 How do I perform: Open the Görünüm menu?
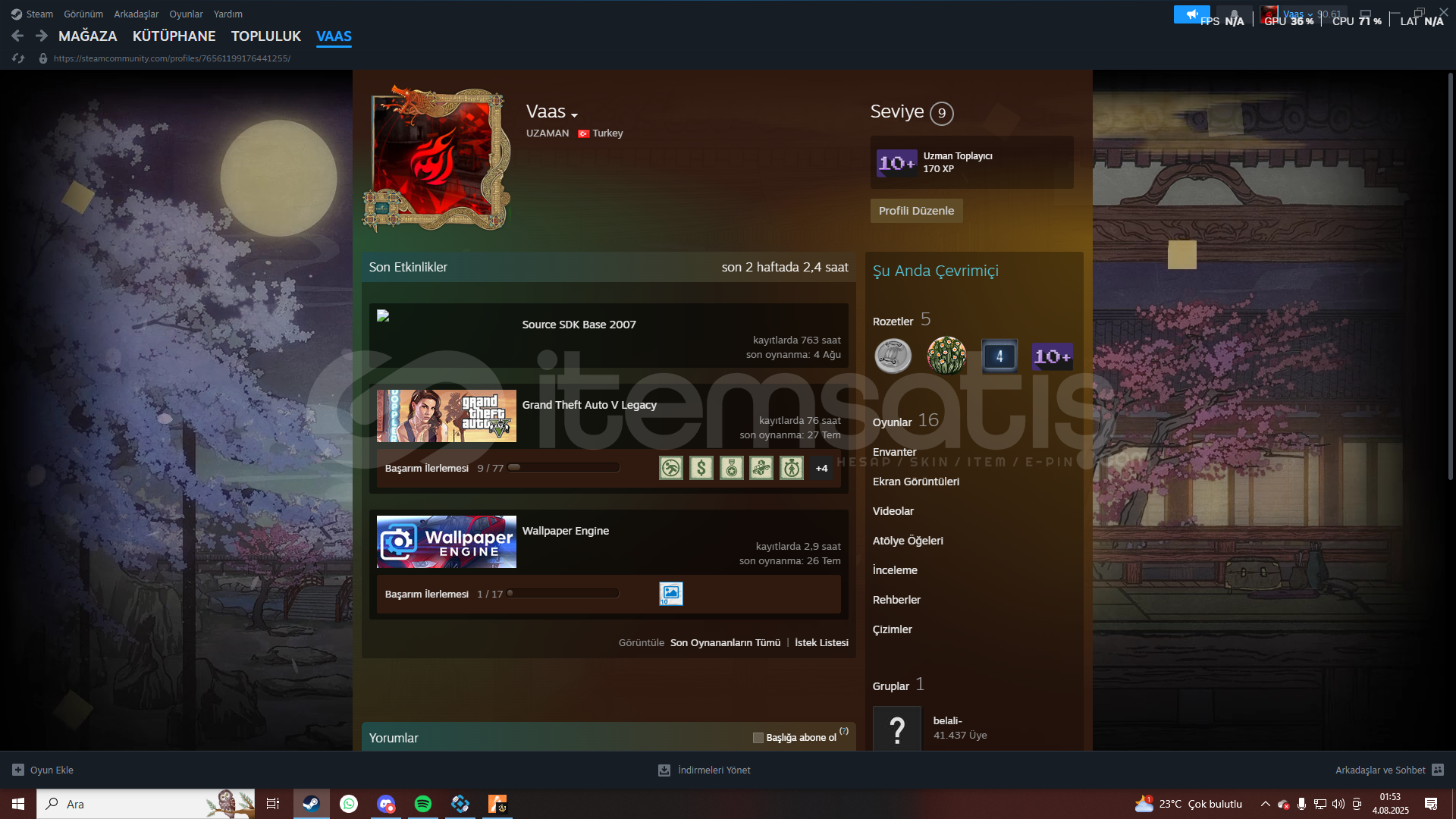(83, 14)
